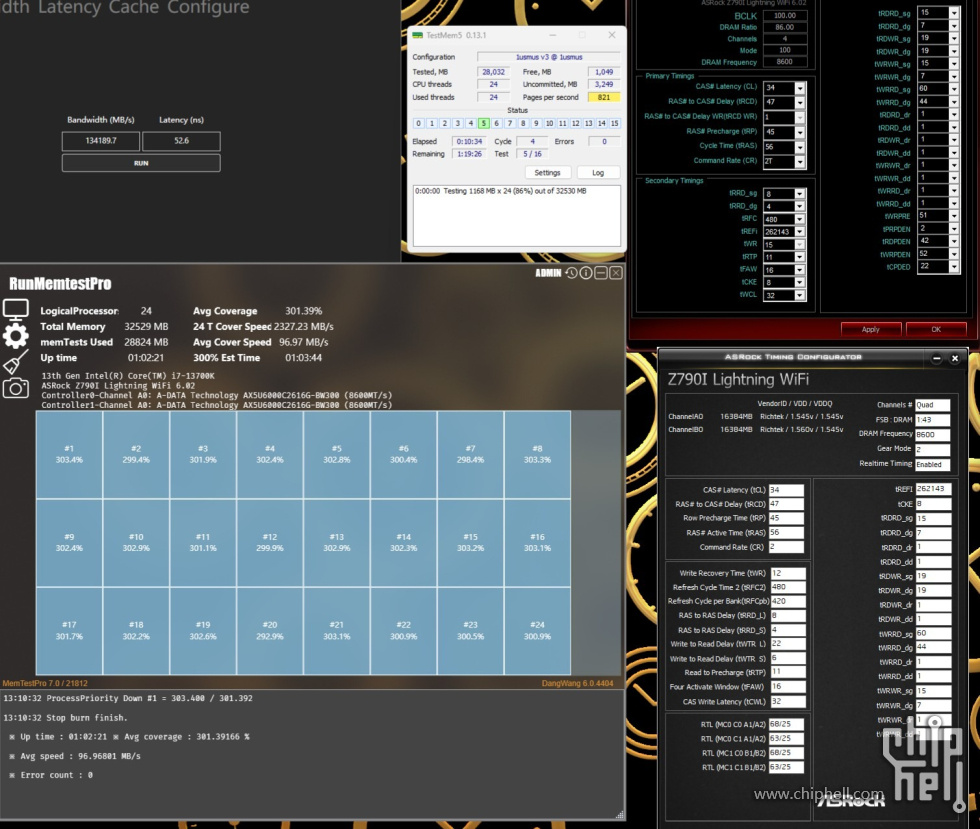Click the Settings button in TestMem5
Image resolution: width=980 pixels, height=829 pixels.
547,173
